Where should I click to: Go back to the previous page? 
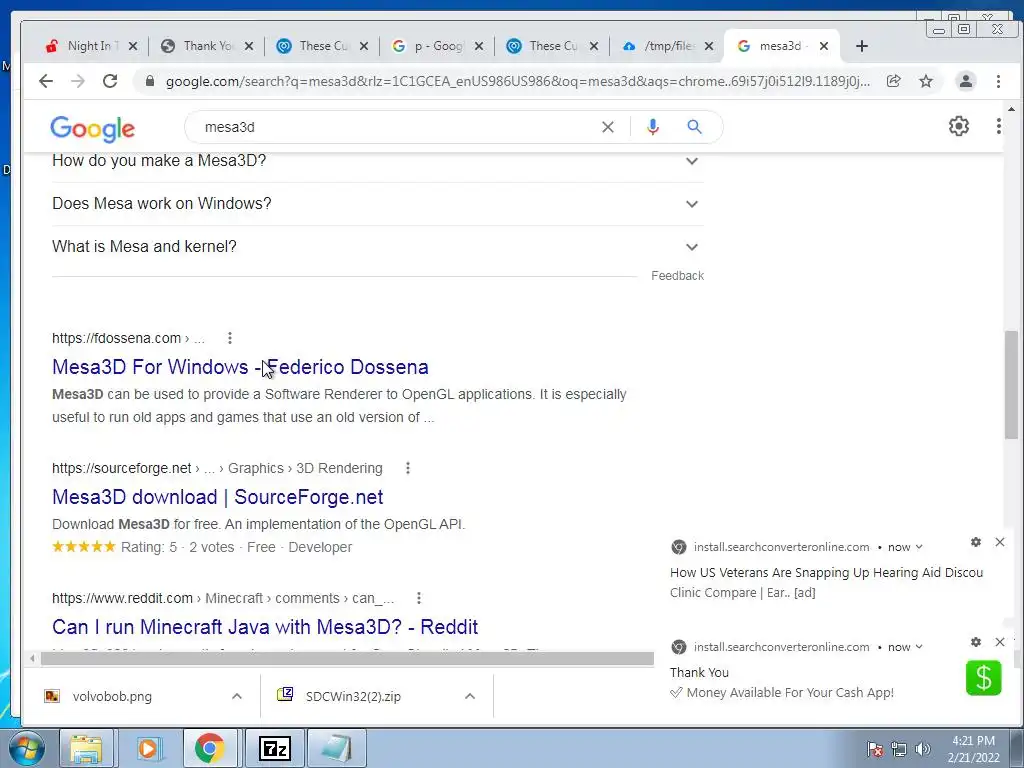(x=46, y=81)
